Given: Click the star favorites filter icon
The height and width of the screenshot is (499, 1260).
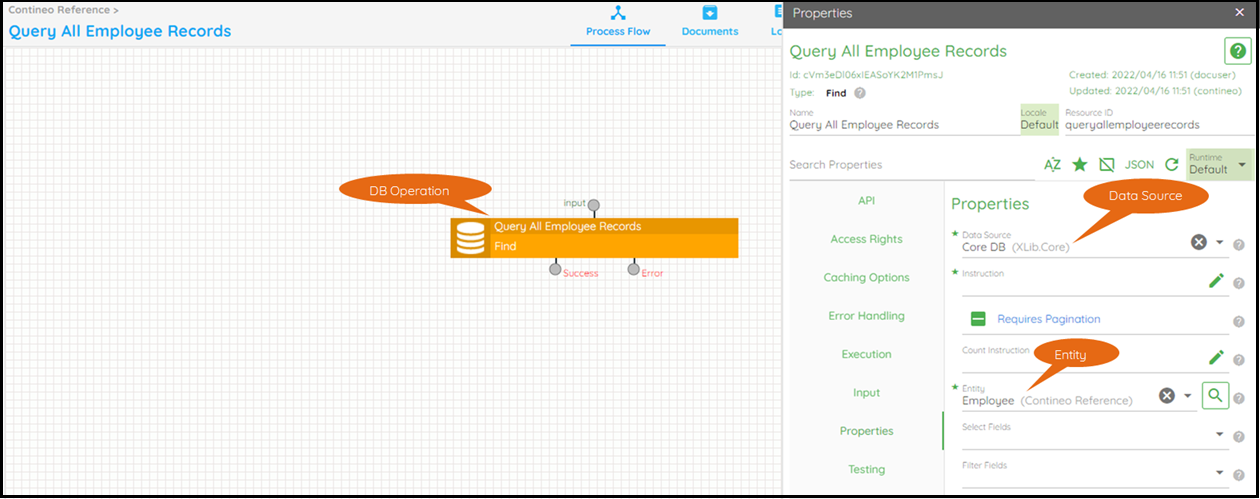Looking at the screenshot, I should click(1080, 165).
